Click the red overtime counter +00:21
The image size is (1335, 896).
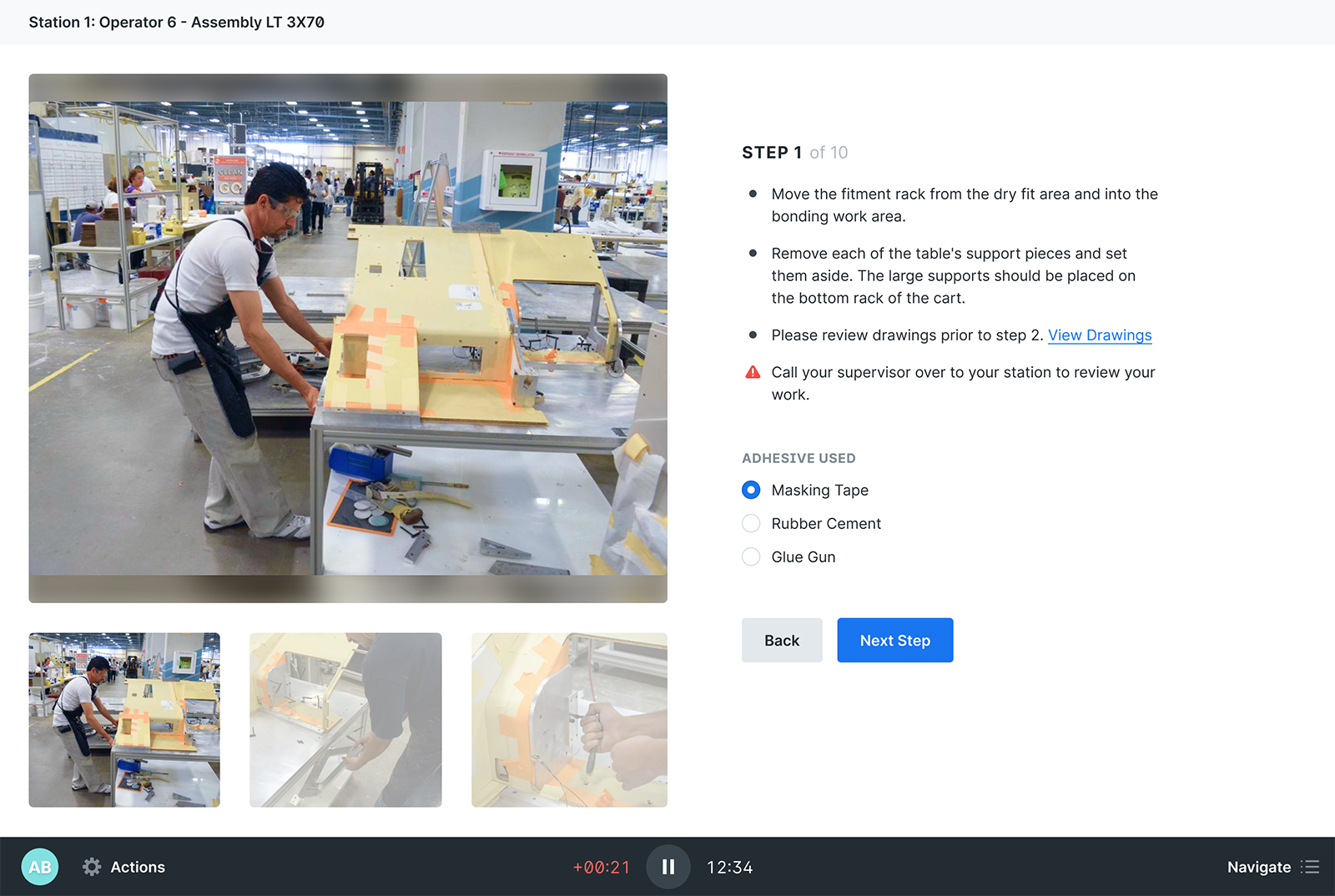point(601,867)
